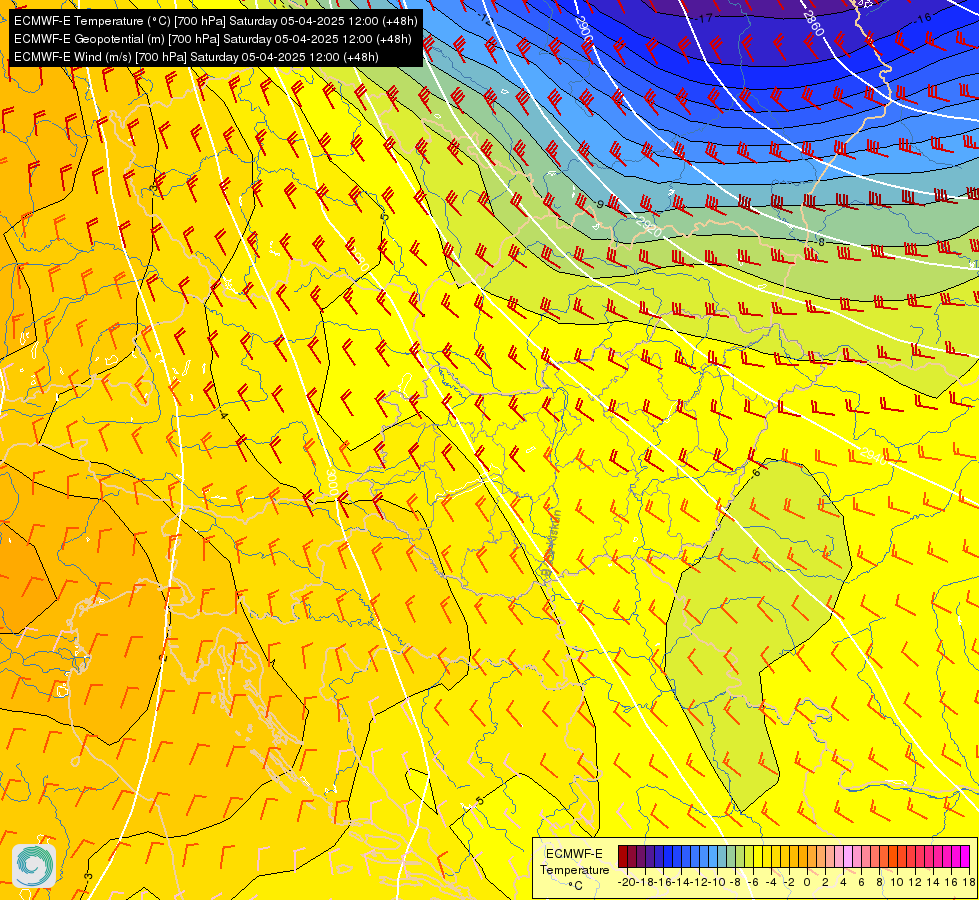Click the dark red leftmost legend swatch
The image size is (979, 900).
622,856
